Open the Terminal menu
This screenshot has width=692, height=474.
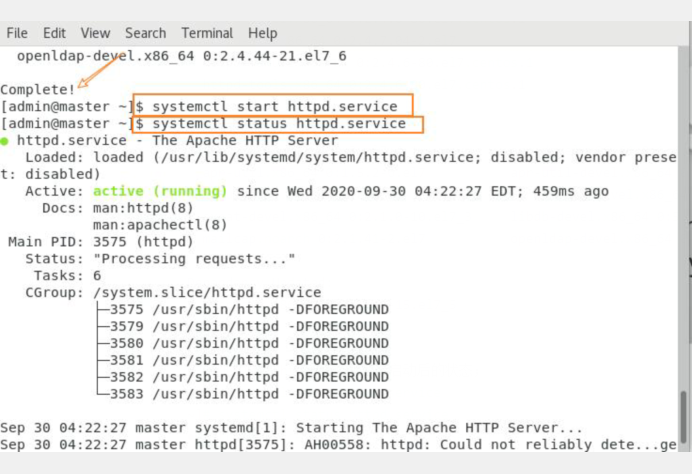click(x=207, y=33)
